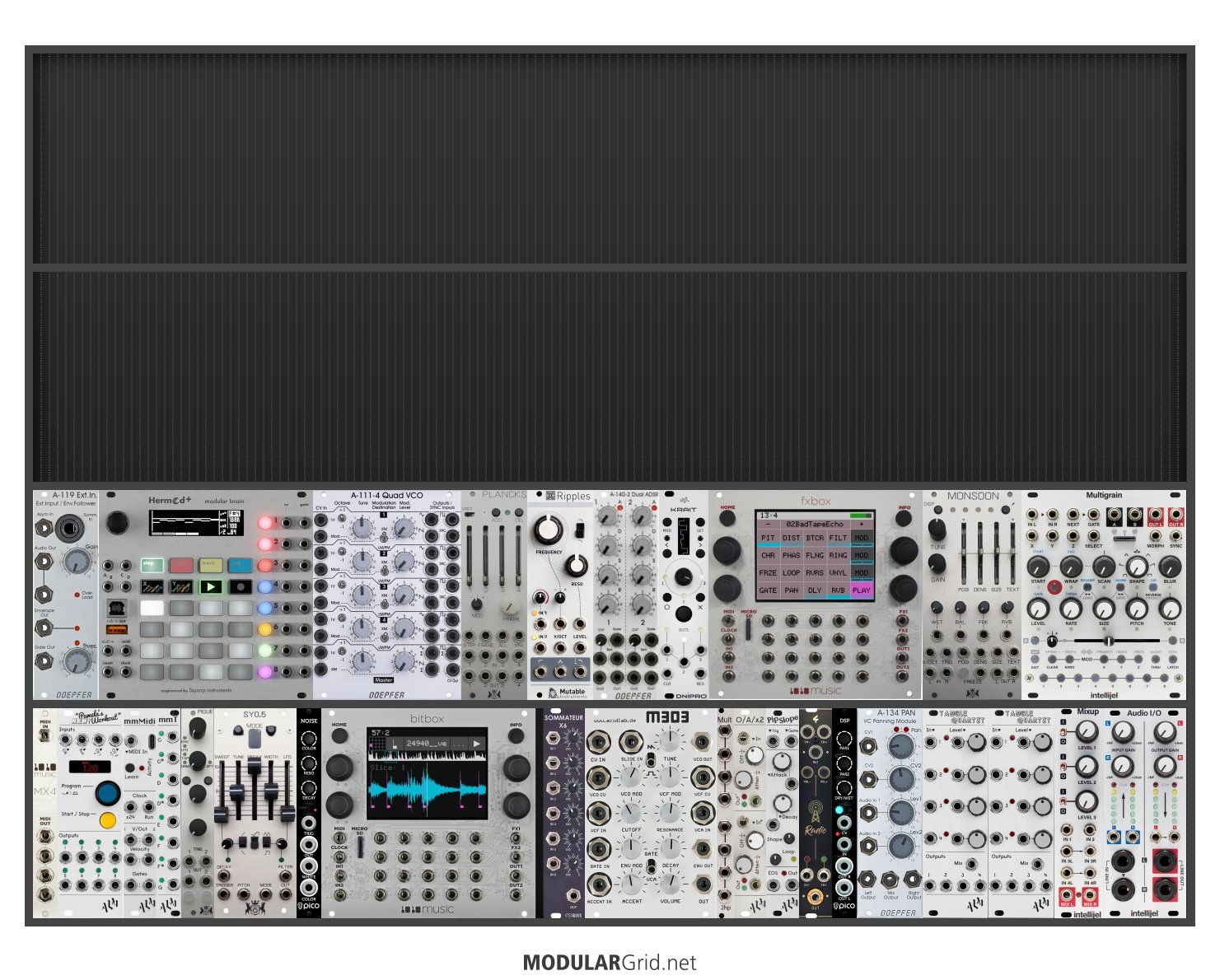Click the A-119 Gain knob
The height and width of the screenshot is (980, 1220).
pos(77,562)
